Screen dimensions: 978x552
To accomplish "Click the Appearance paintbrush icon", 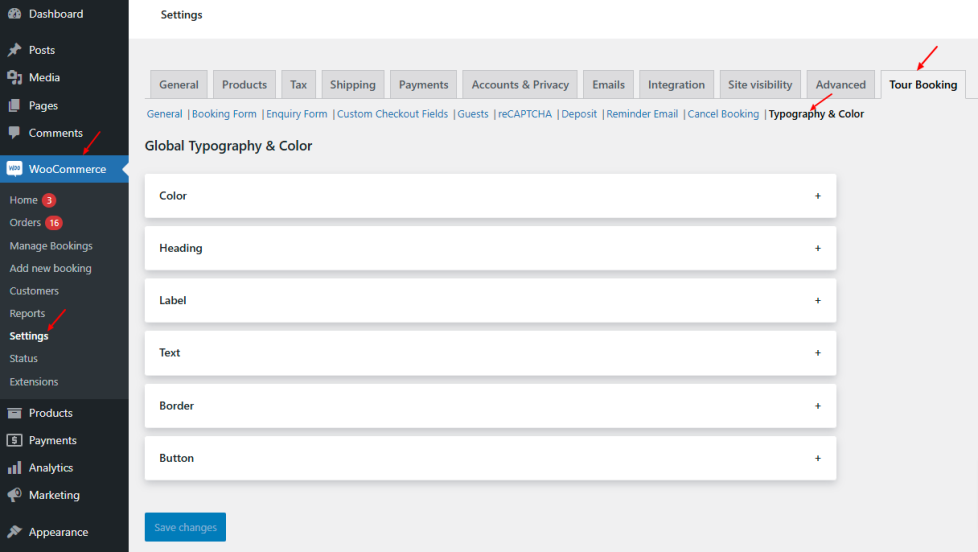I will (x=14, y=532).
